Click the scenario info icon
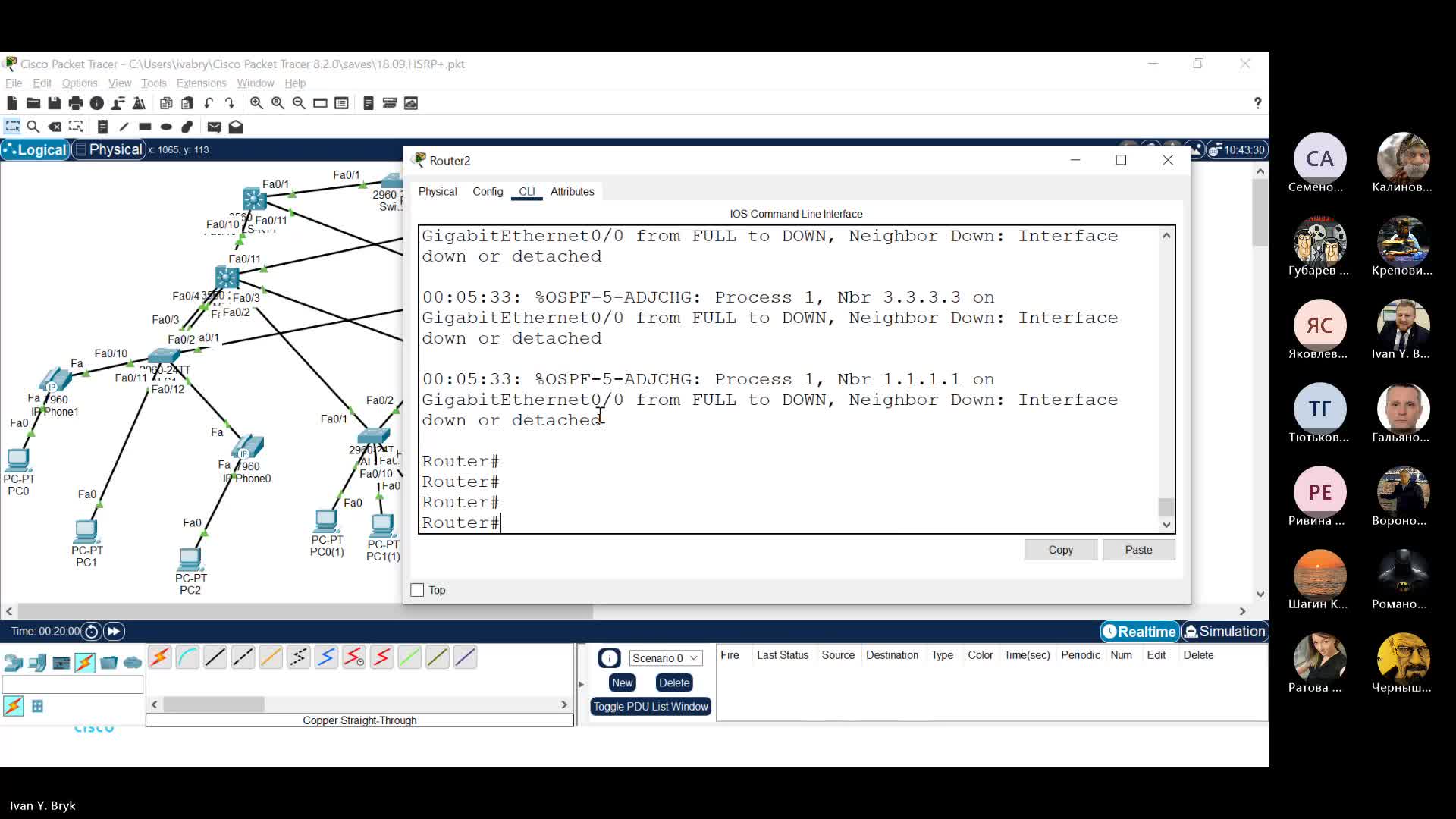The height and width of the screenshot is (819, 1456). [x=609, y=658]
